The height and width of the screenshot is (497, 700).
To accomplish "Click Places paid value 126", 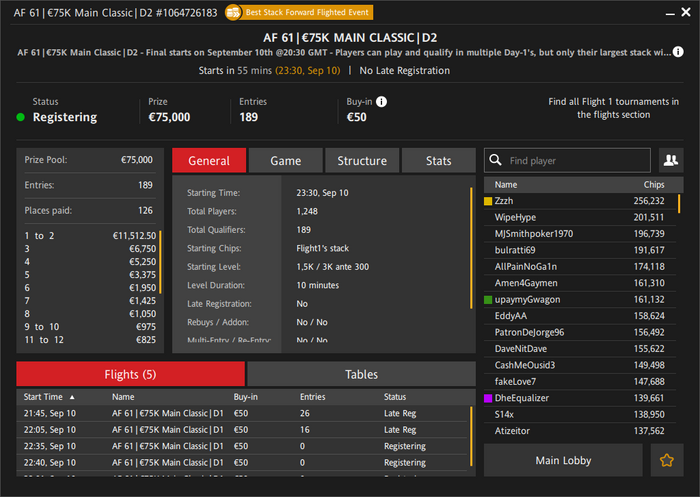I will 145,210.
